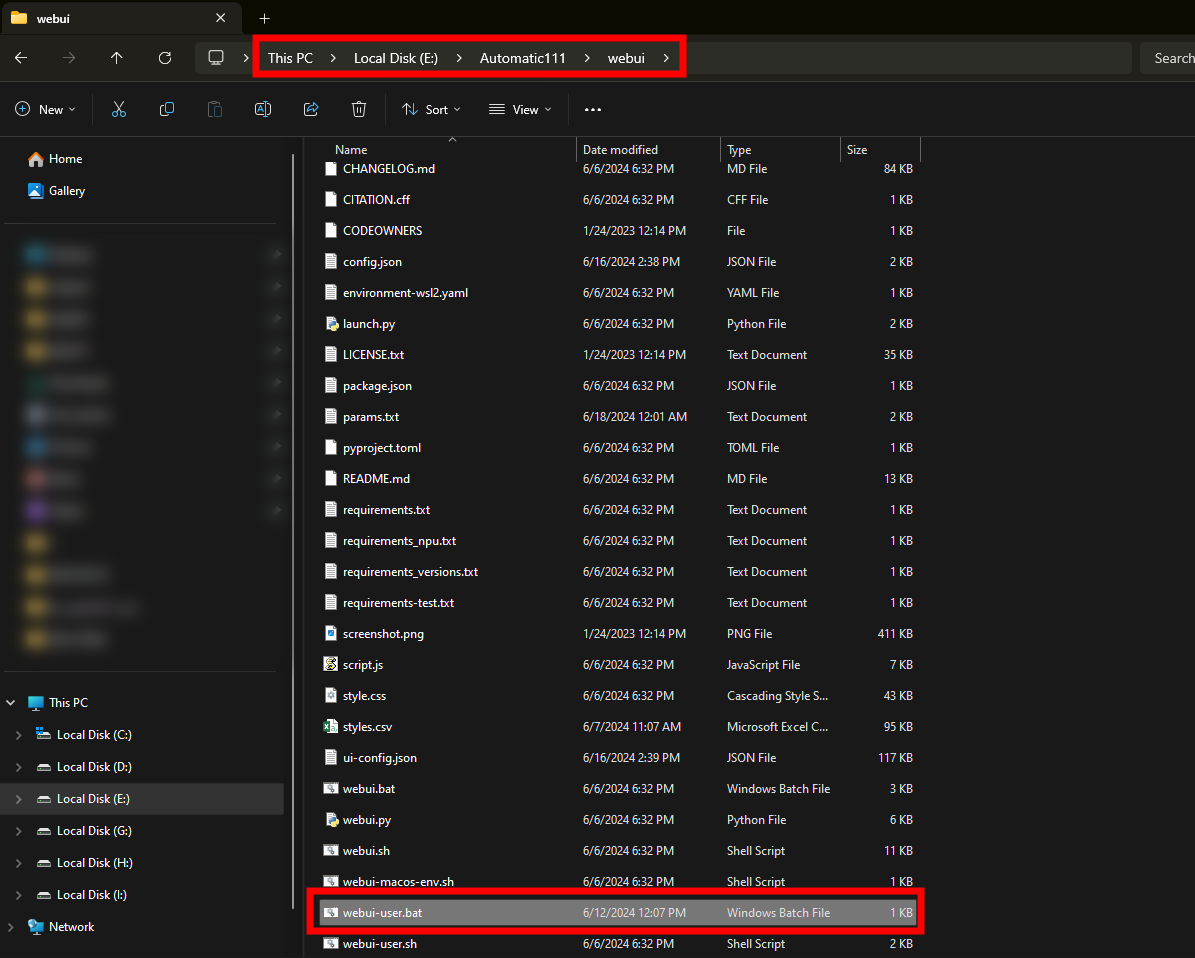
Task: Expand Local Disk (C:) in navigation tree
Action: point(18,735)
